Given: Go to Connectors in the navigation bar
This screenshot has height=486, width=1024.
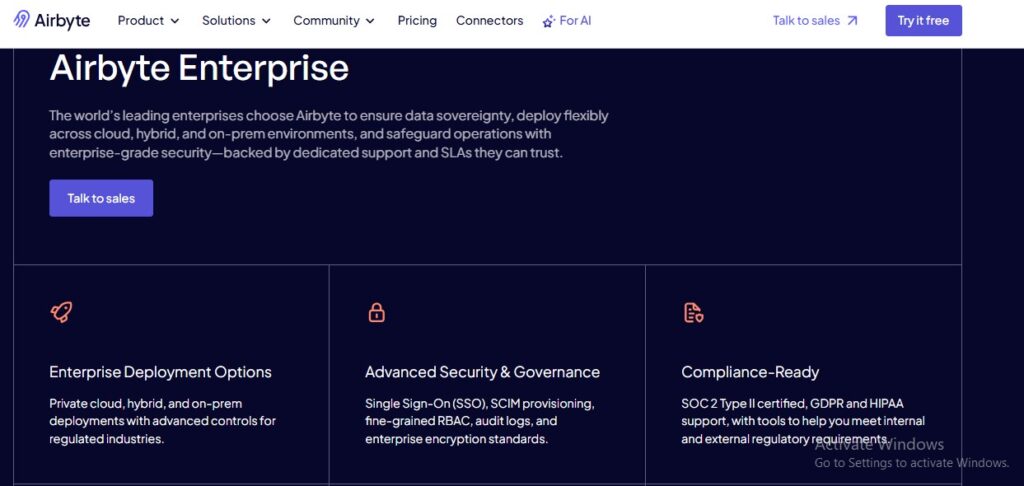Looking at the screenshot, I should tap(489, 20).
